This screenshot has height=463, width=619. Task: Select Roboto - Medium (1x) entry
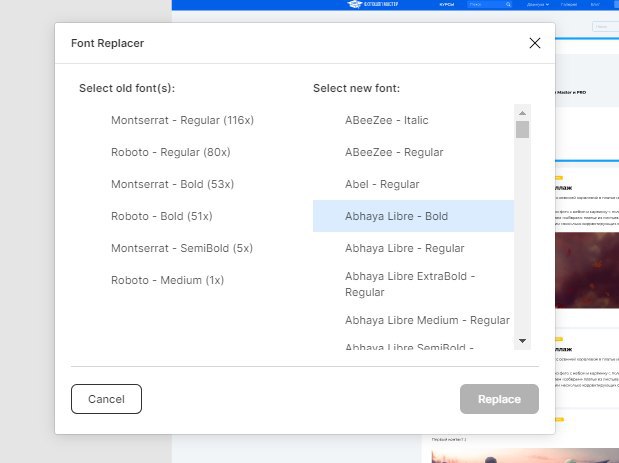[167, 280]
